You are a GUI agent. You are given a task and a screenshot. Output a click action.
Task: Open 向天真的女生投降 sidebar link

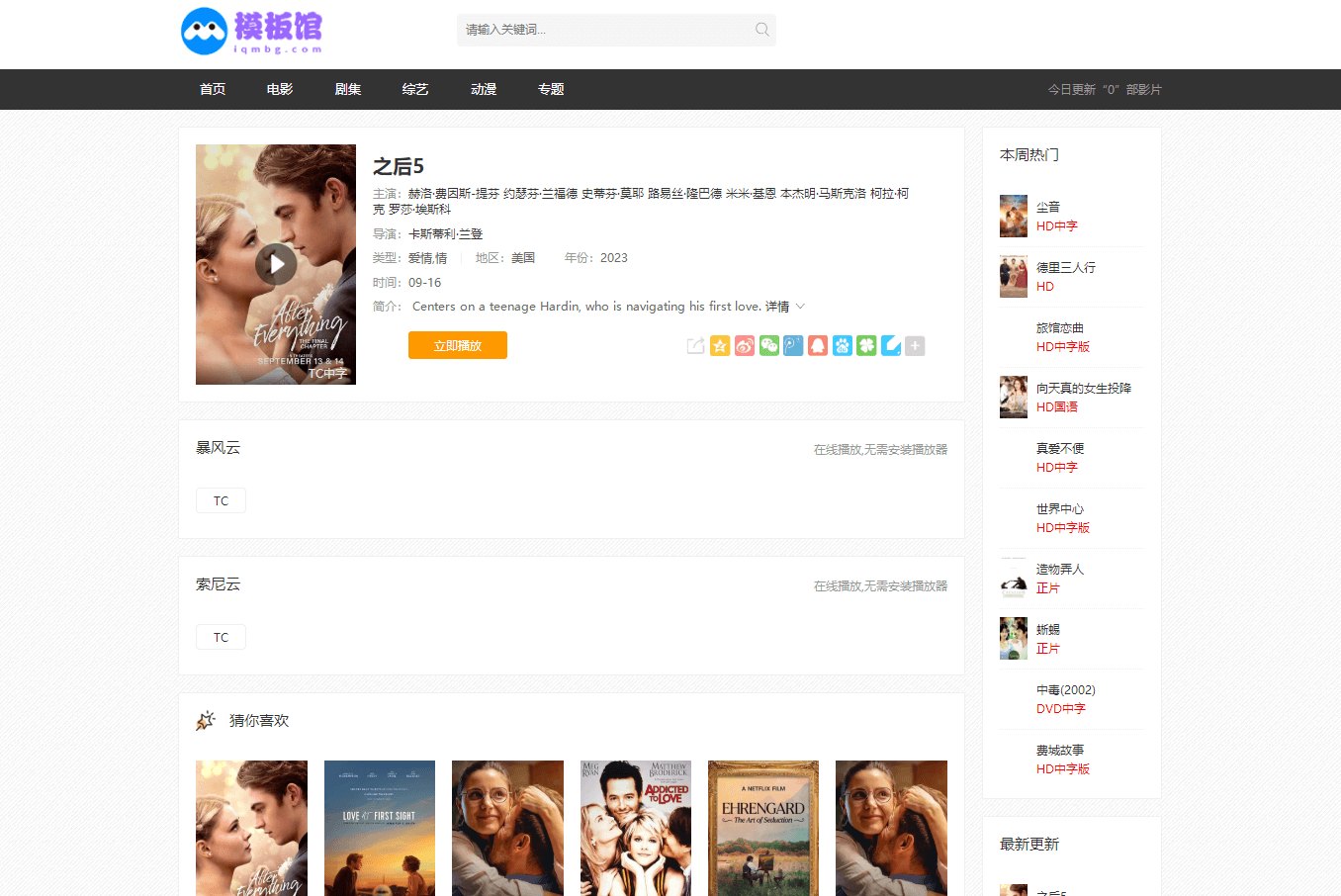coord(1084,388)
